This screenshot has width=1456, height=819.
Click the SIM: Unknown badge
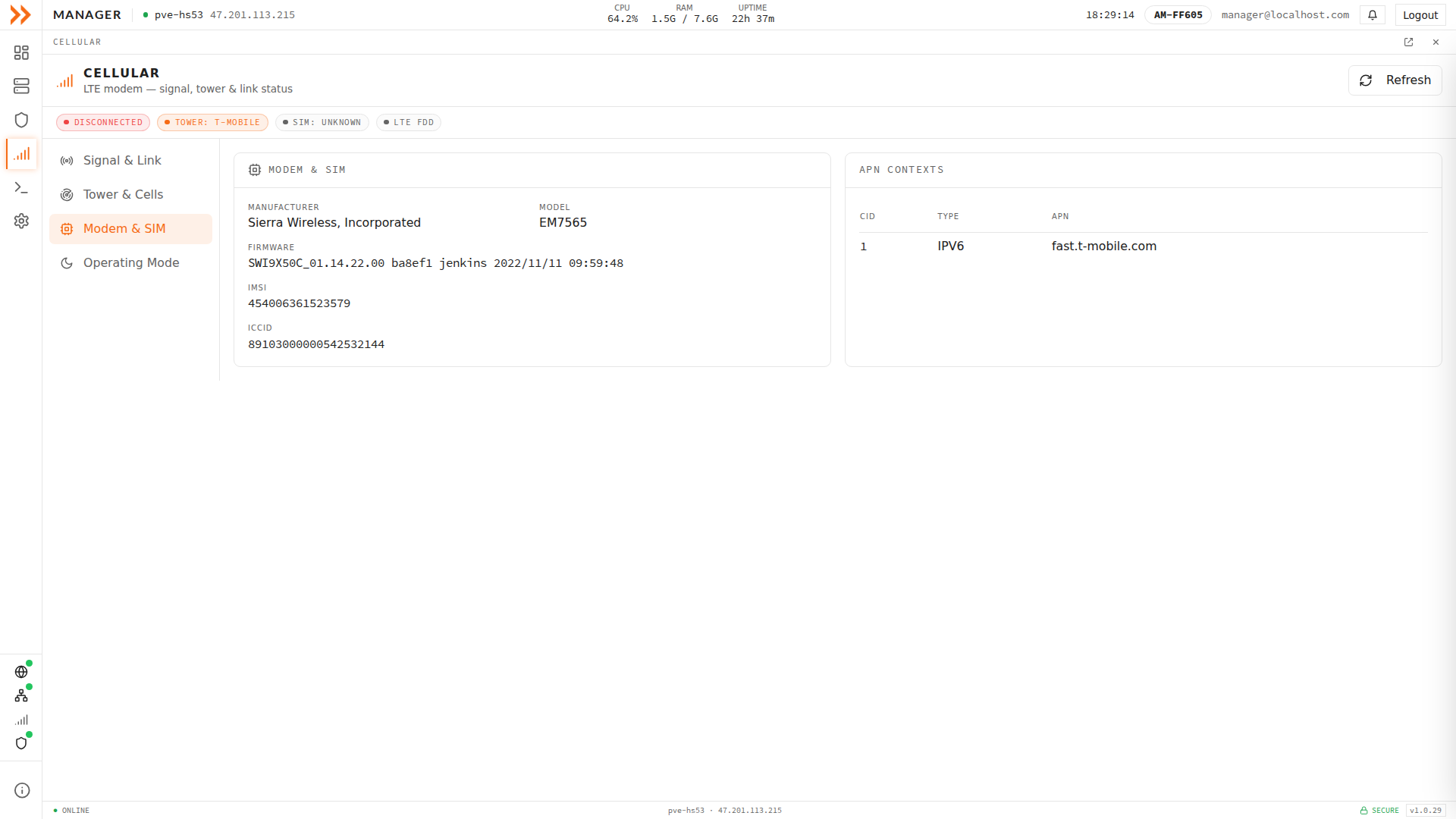322,122
